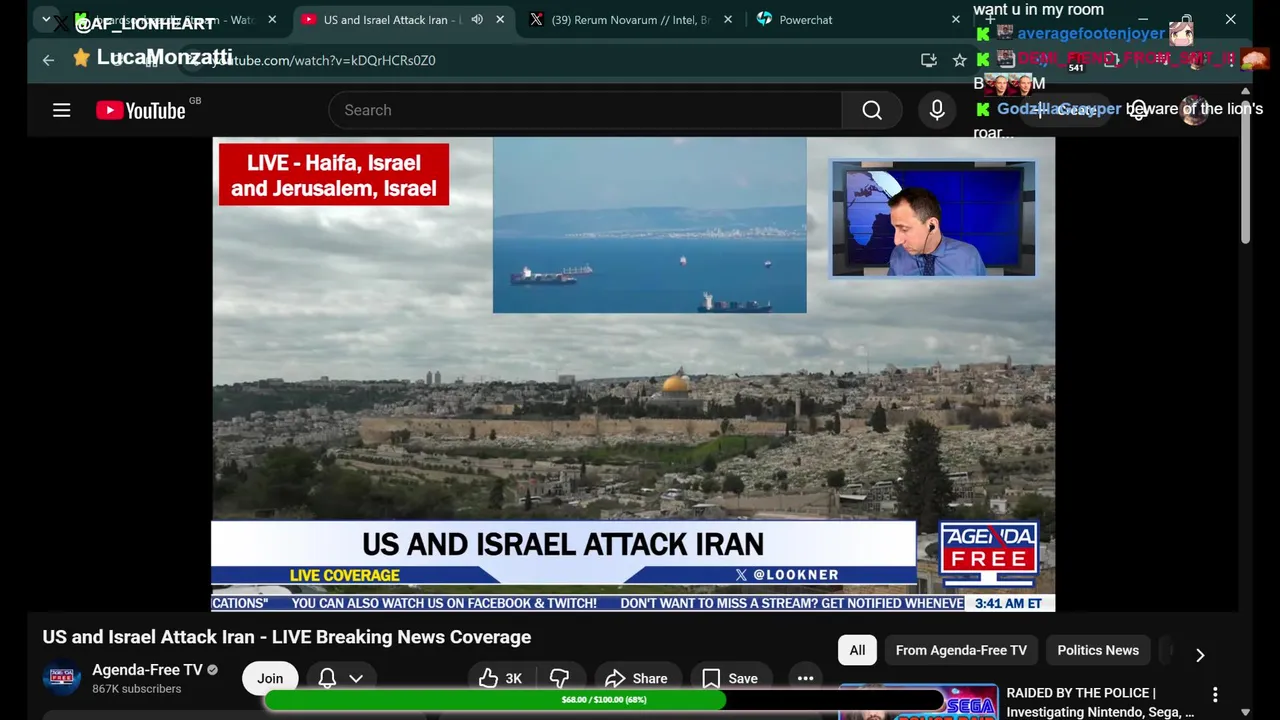Close the Rerum Novarum X tab
Screen dimensions: 1280x720
(727, 20)
